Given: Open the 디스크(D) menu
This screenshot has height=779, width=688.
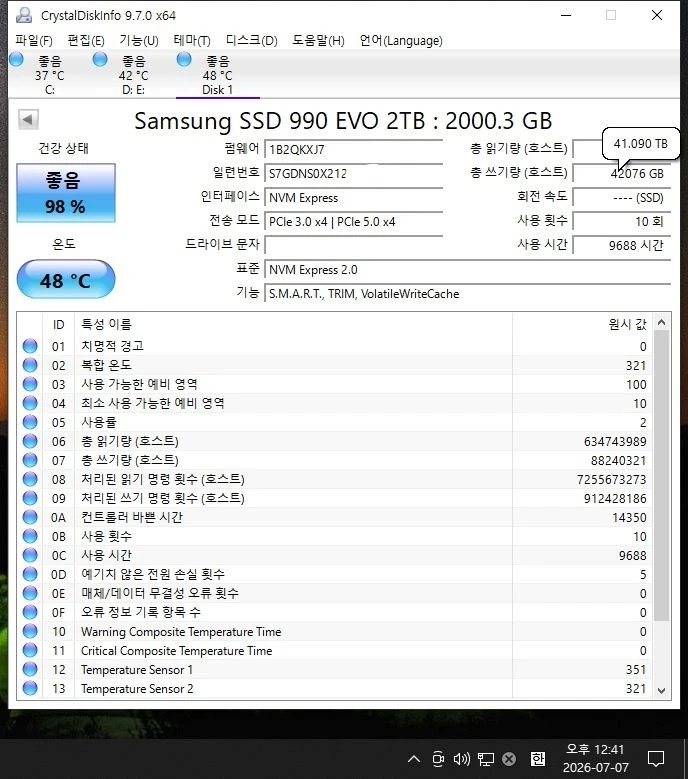Looking at the screenshot, I should 251,41.
